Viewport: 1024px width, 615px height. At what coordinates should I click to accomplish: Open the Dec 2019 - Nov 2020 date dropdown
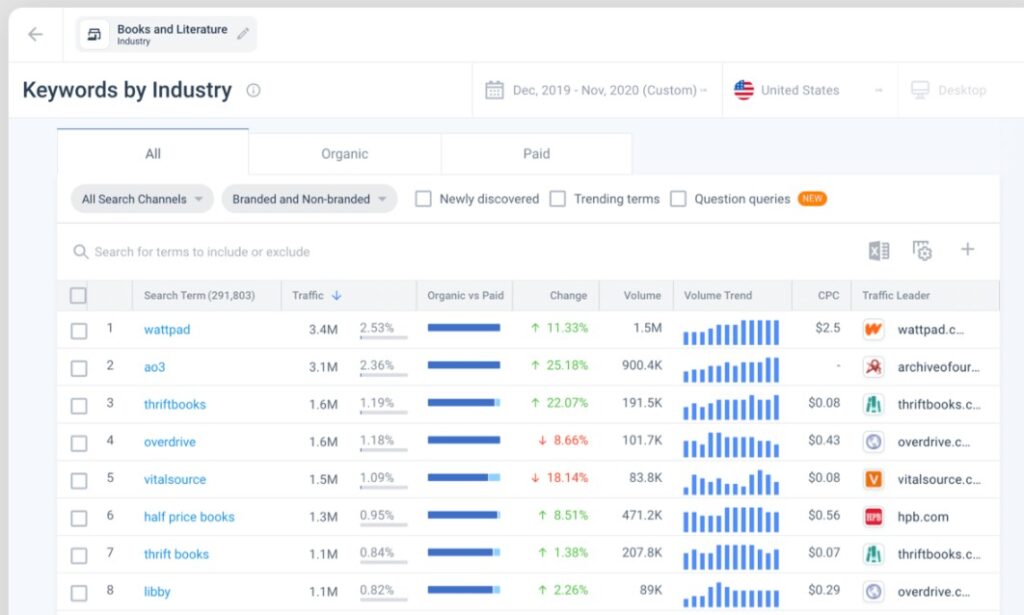coord(597,90)
